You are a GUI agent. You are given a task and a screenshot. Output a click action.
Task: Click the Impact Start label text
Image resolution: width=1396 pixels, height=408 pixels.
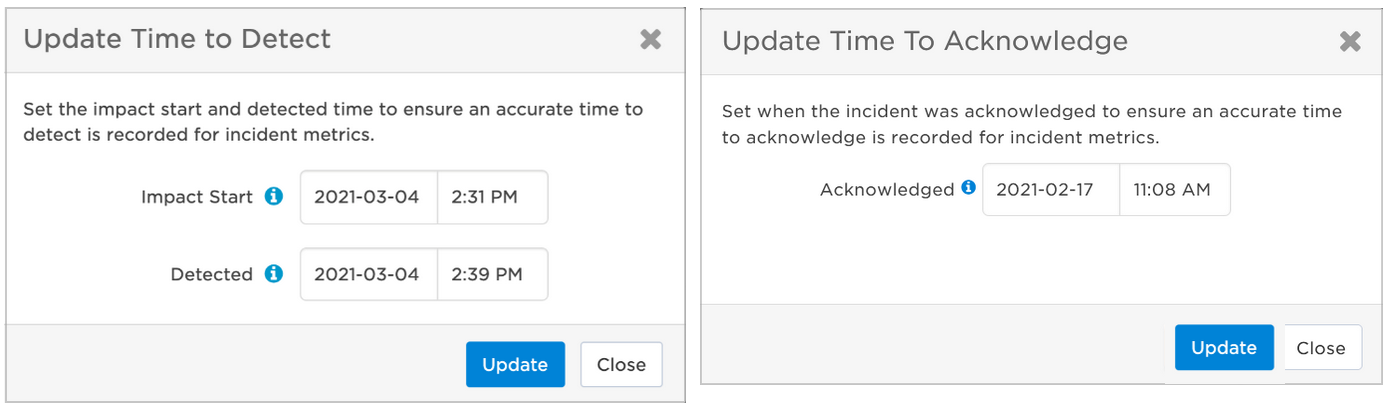(197, 197)
